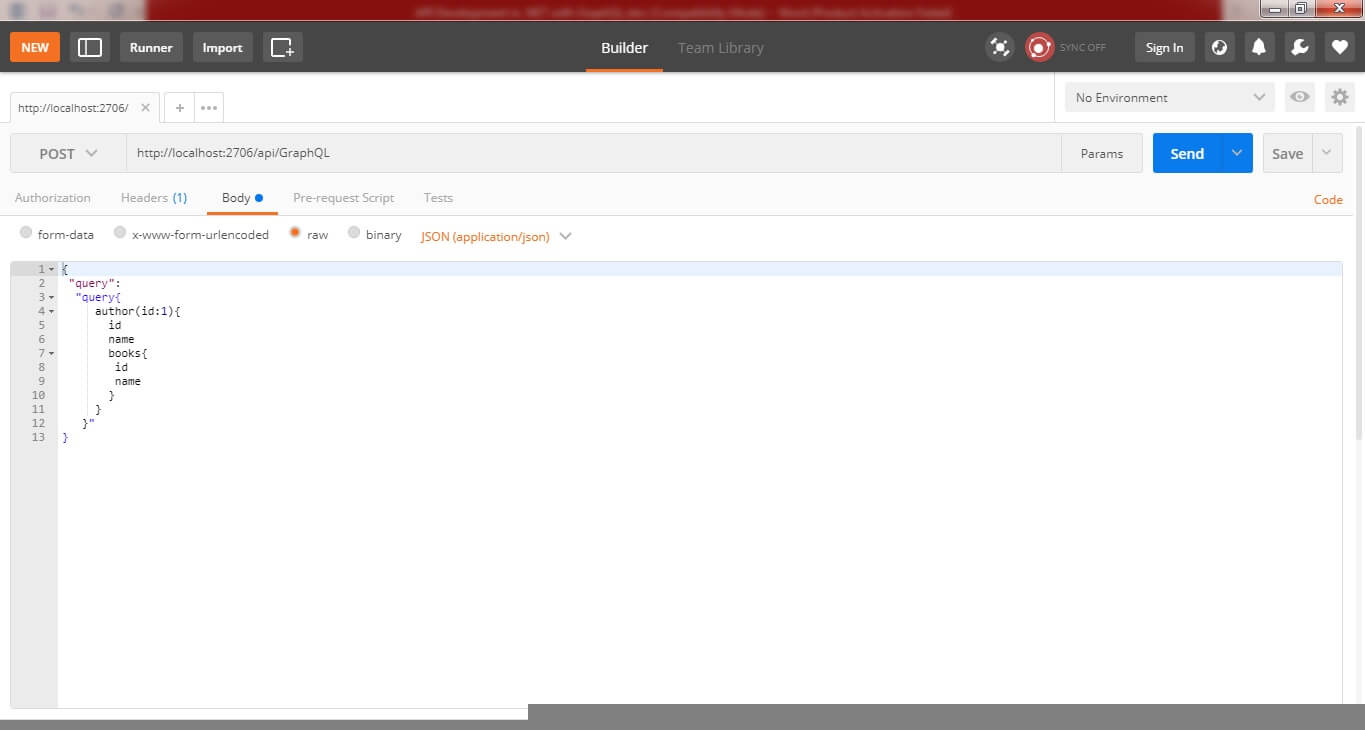Click the new window icon button

(x=283, y=47)
